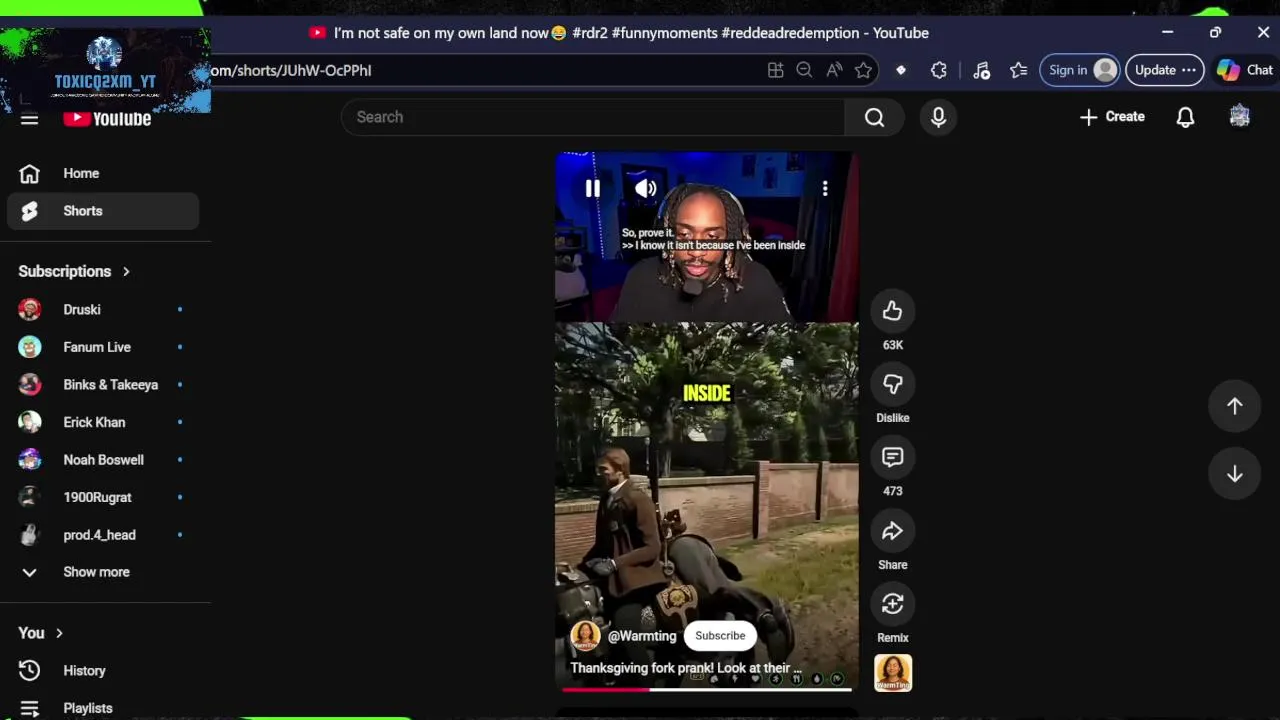
Task: Add page to favorites star
Action: (864, 70)
